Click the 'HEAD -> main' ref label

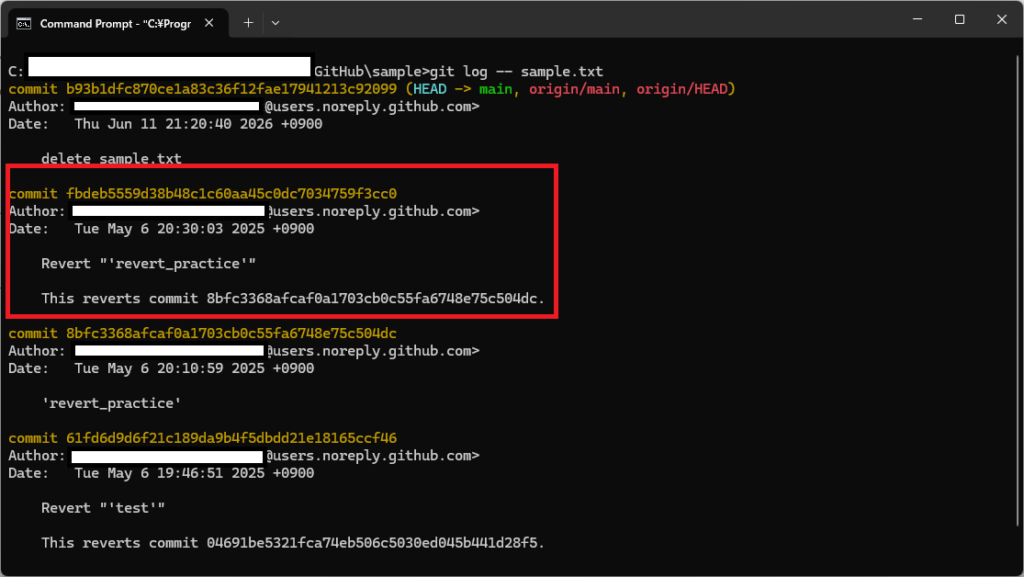click(x=463, y=89)
